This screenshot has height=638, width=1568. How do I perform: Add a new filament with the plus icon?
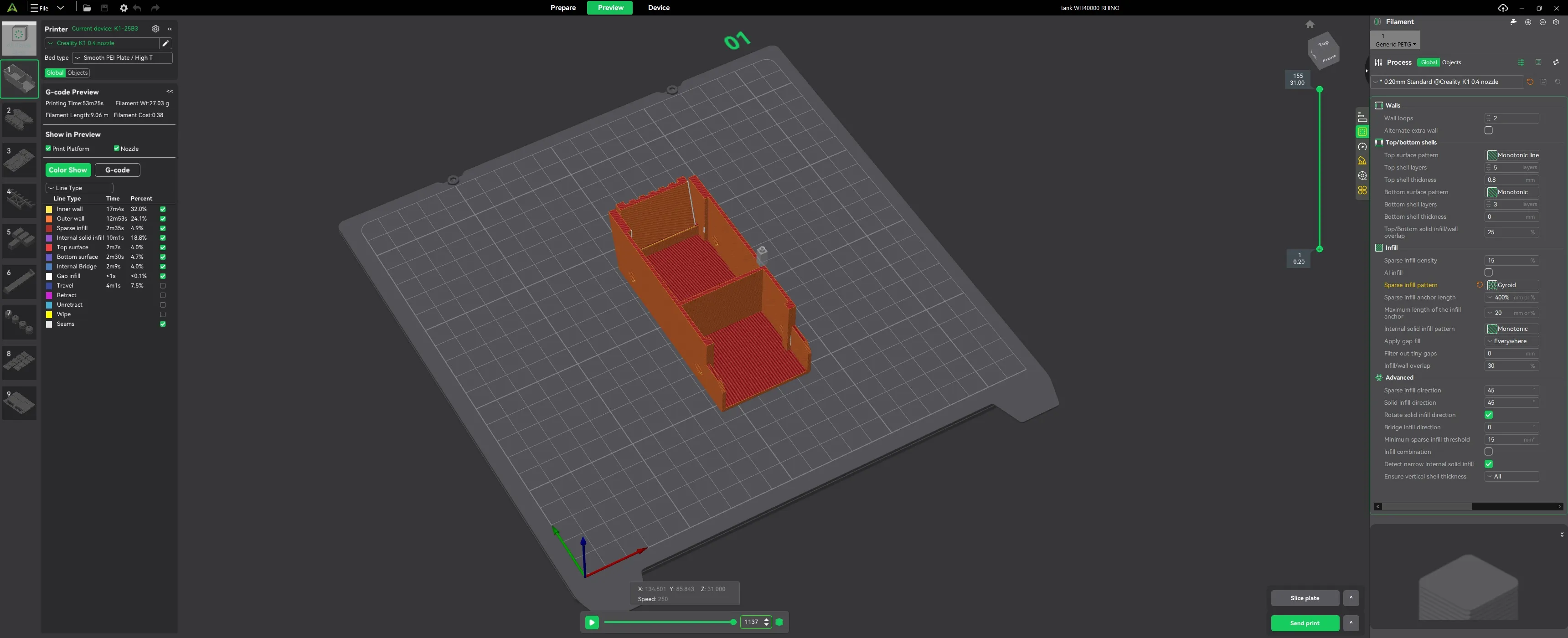[x=1528, y=22]
